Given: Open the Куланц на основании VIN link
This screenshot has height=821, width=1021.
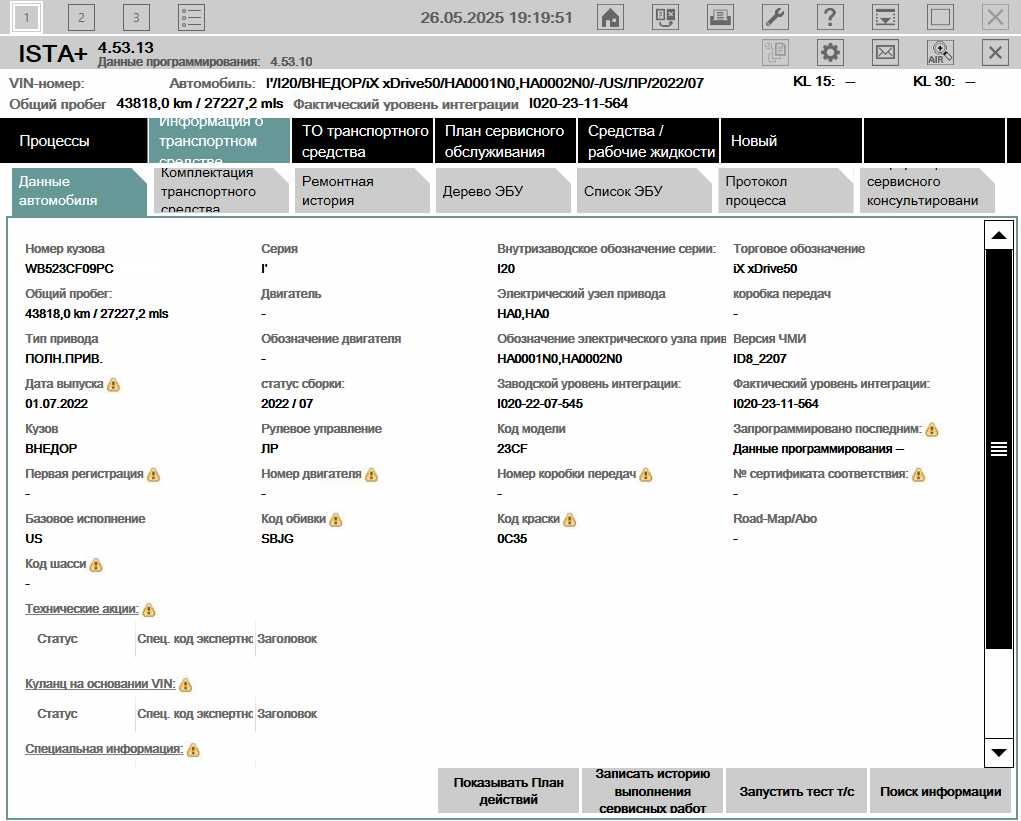Looking at the screenshot, I should 100,684.
